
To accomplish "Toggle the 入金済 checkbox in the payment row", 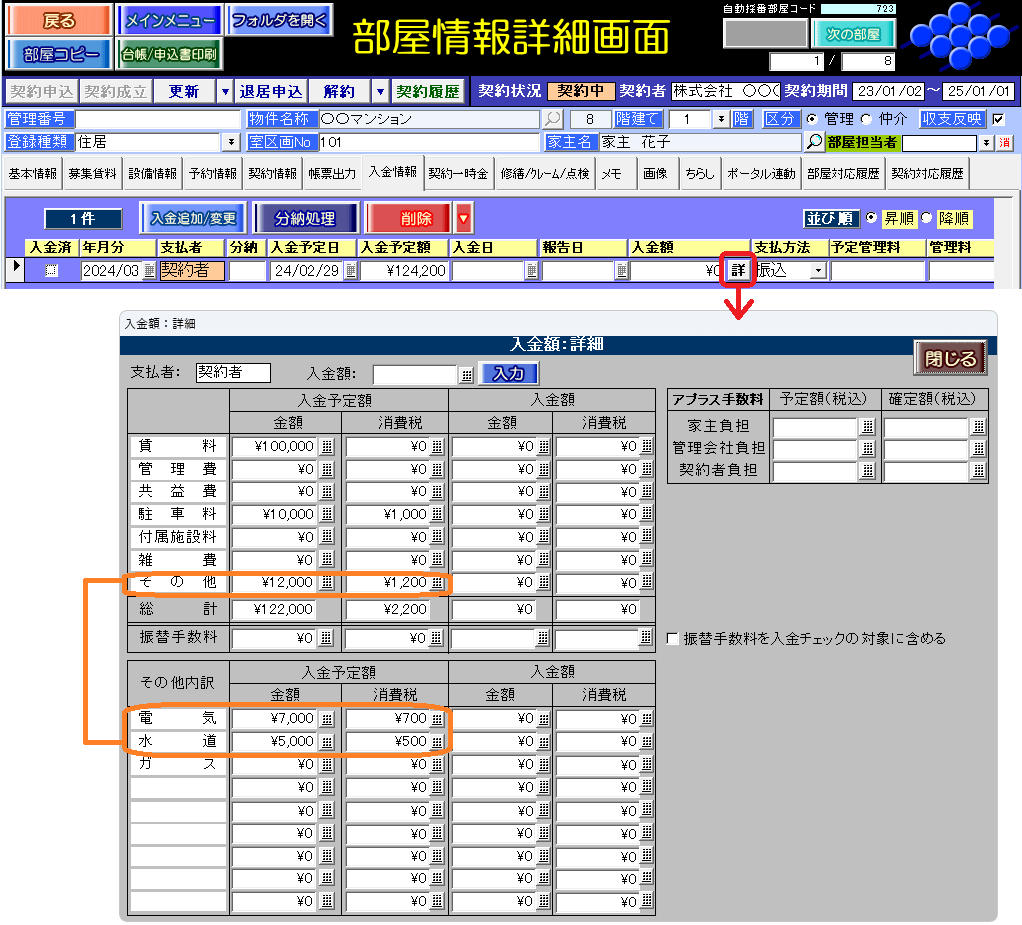I will tap(52, 270).
